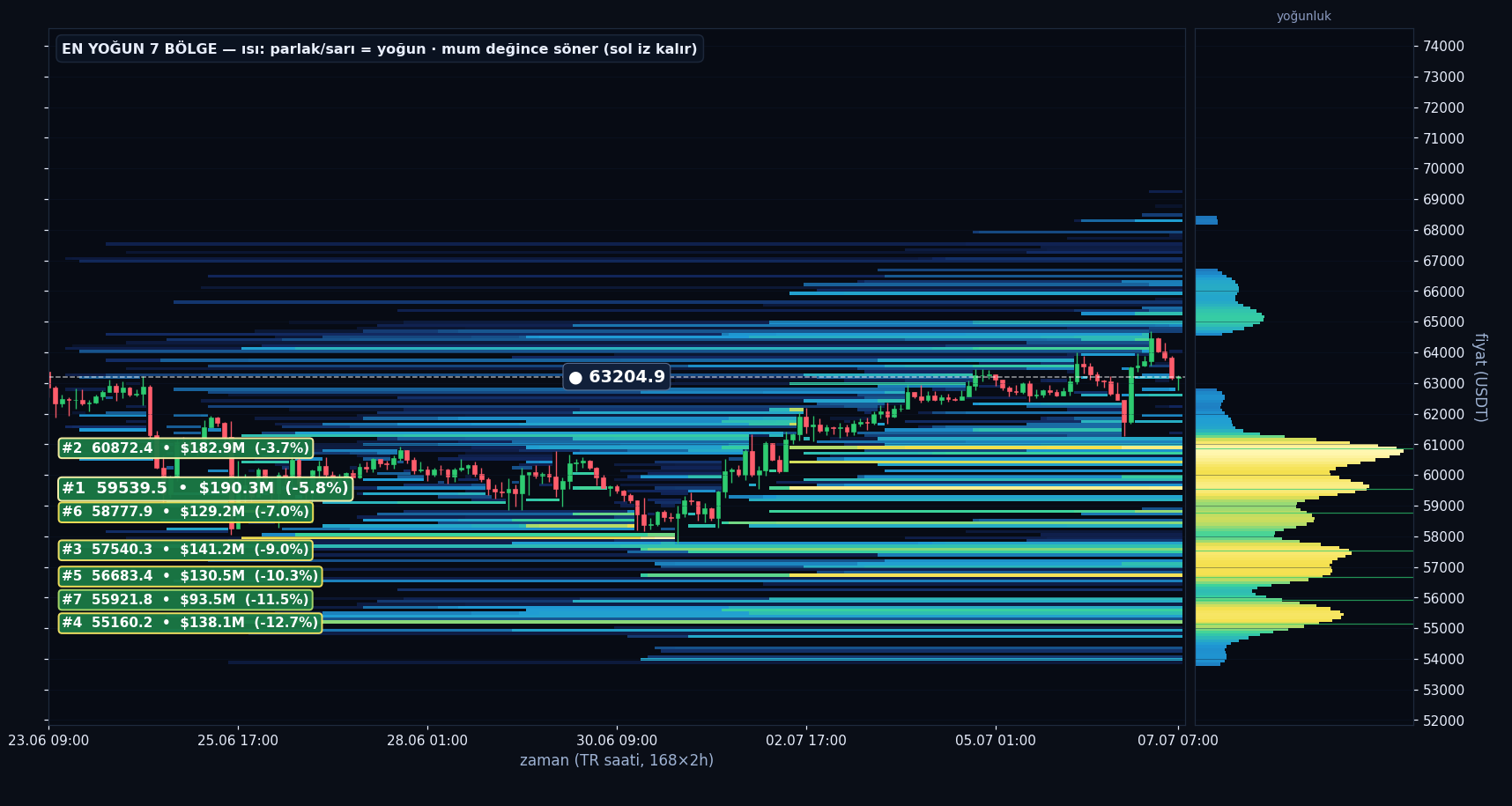Click the #4 55160.2 zone label
This screenshot has width=1512, height=806.
190,623
